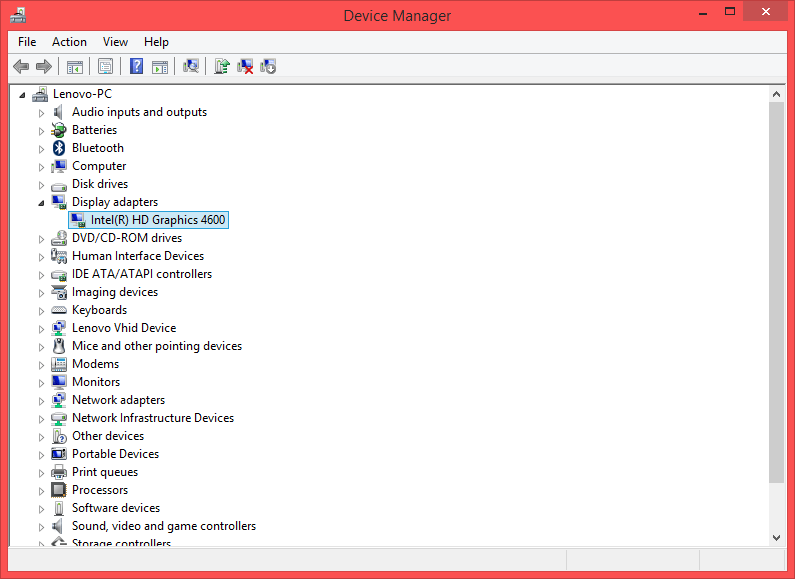Expand Sound, video and game controllers
The image size is (795, 579).
(x=42, y=527)
